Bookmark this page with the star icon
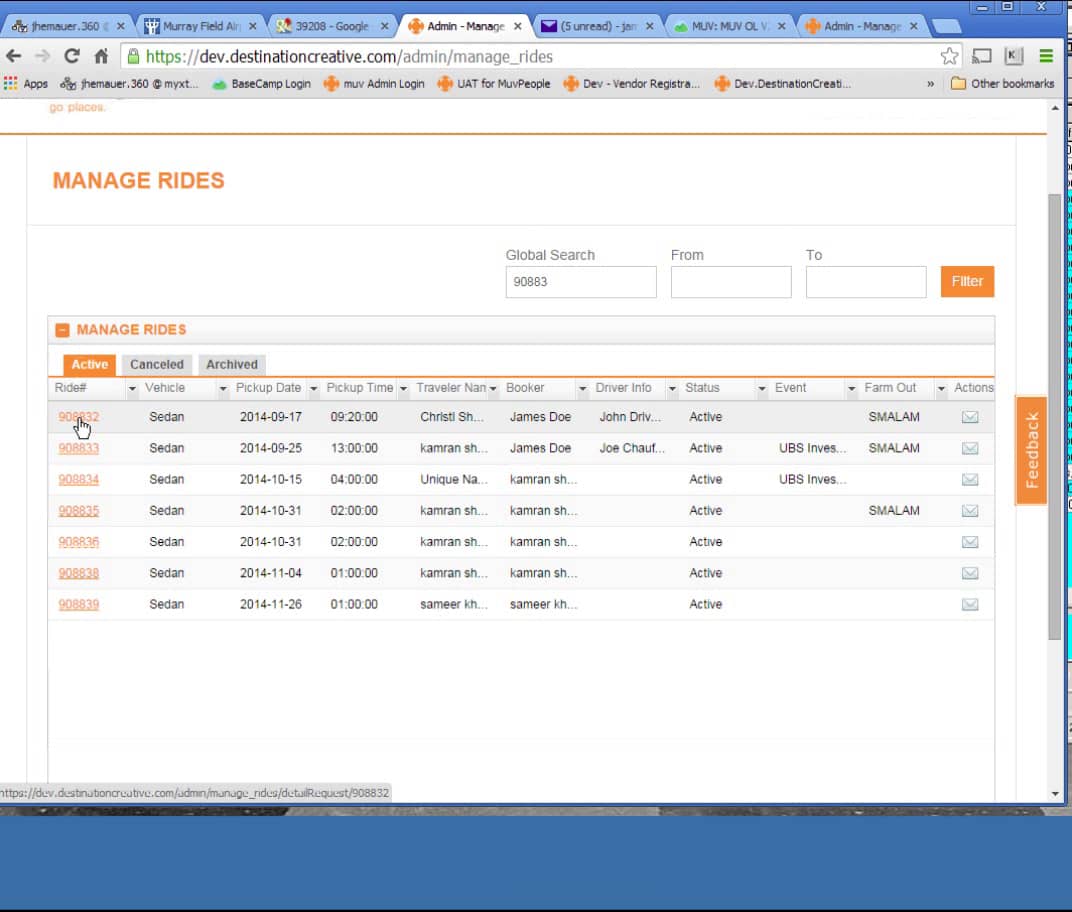This screenshot has width=1072, height=912. click(949, 56)
